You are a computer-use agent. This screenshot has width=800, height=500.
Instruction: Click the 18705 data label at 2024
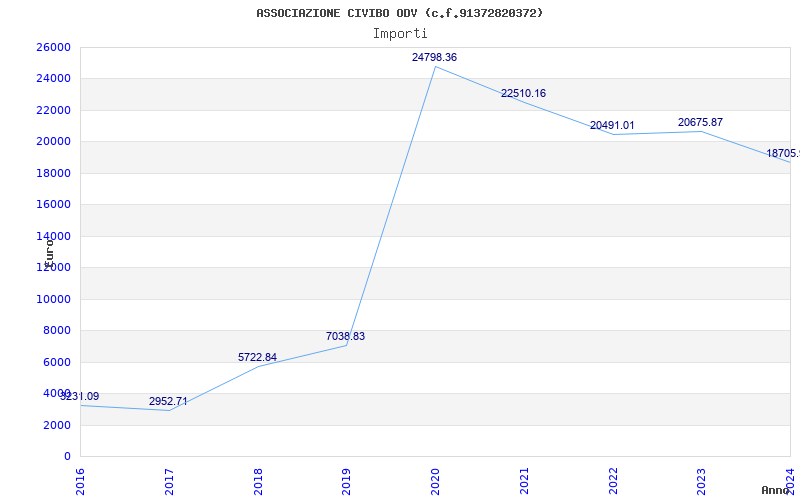click(x=783, y=154)
